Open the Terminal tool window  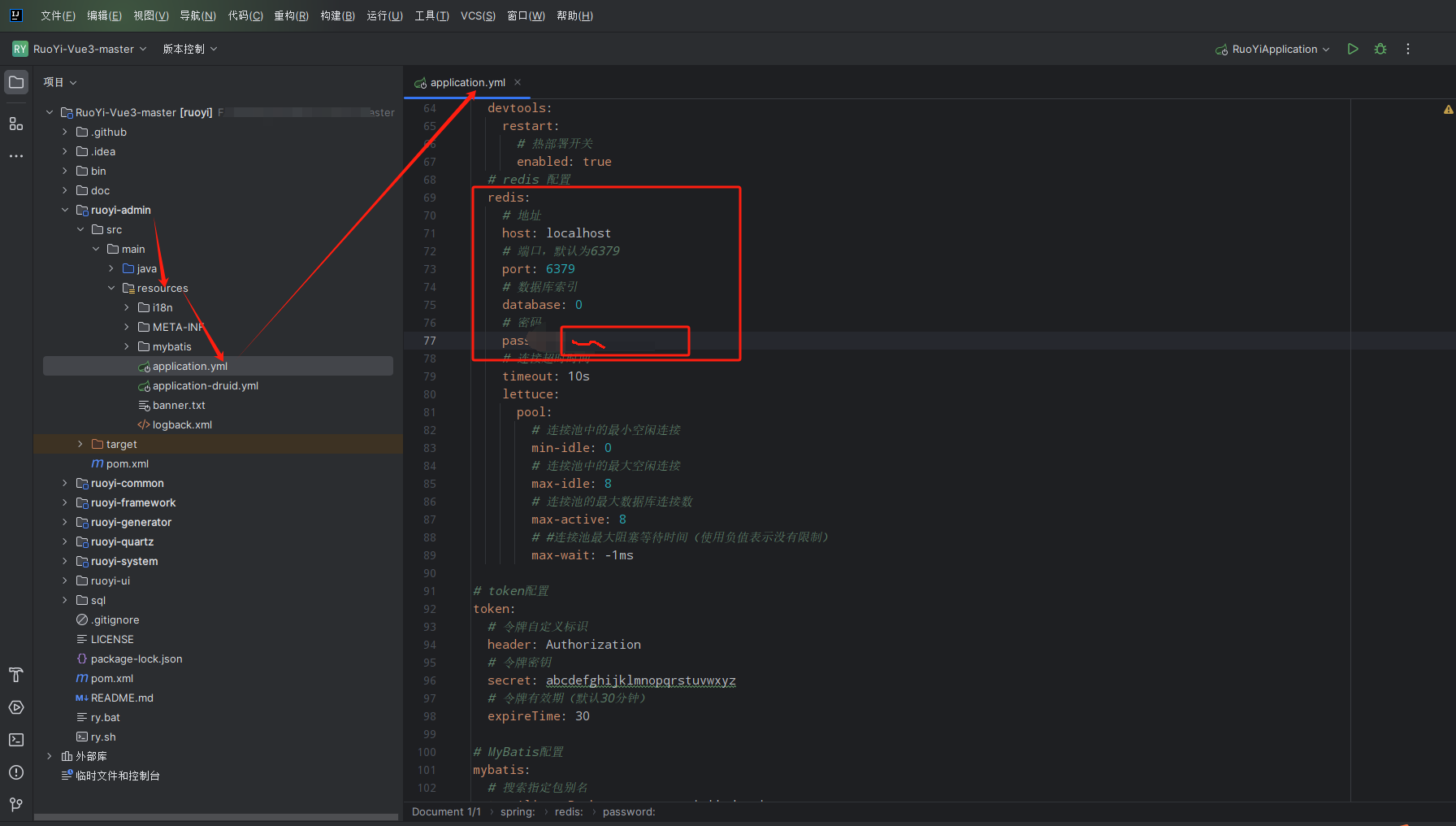(x=16, y=740)
